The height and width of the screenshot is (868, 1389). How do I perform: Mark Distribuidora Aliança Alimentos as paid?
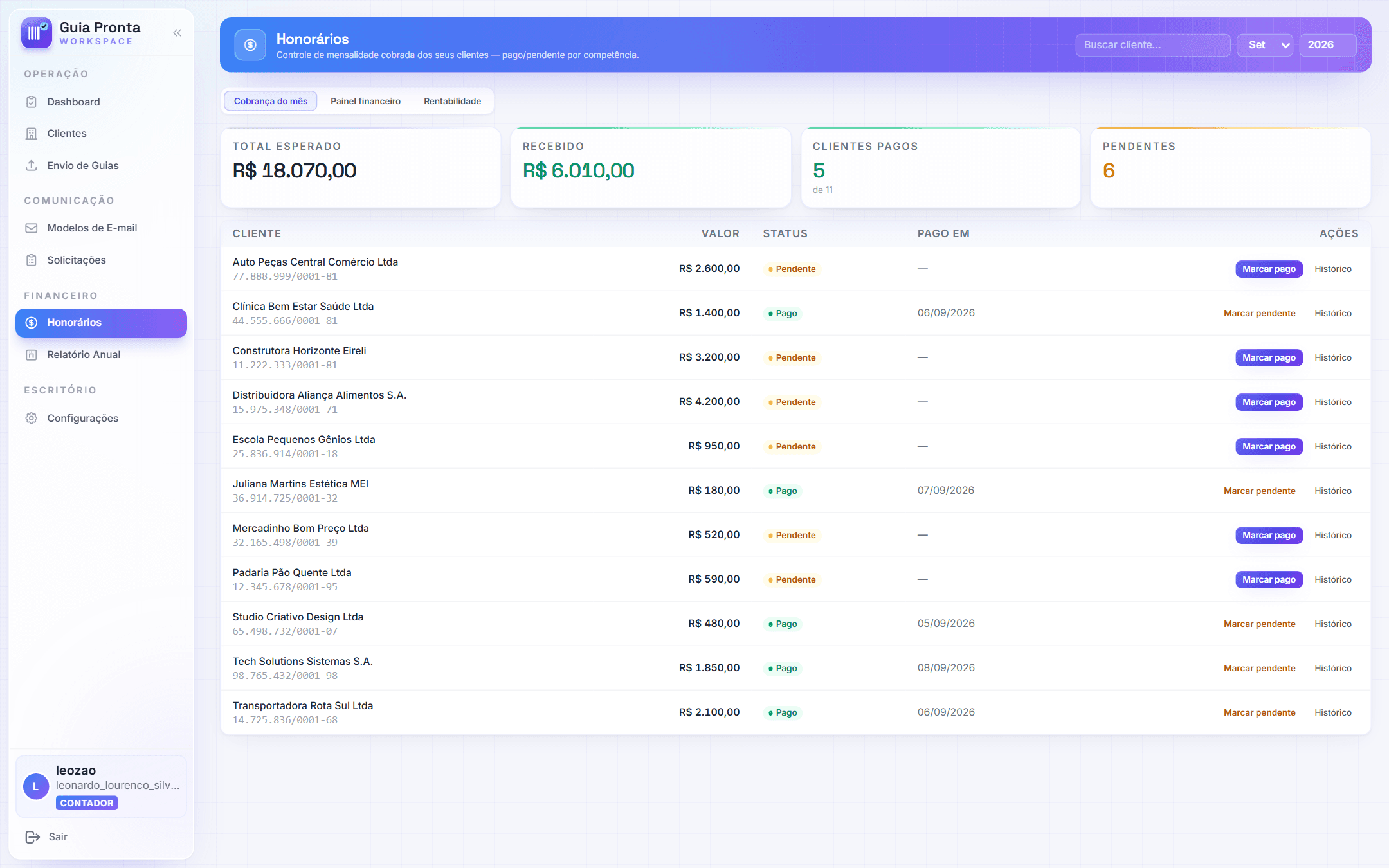(1269, 402)
